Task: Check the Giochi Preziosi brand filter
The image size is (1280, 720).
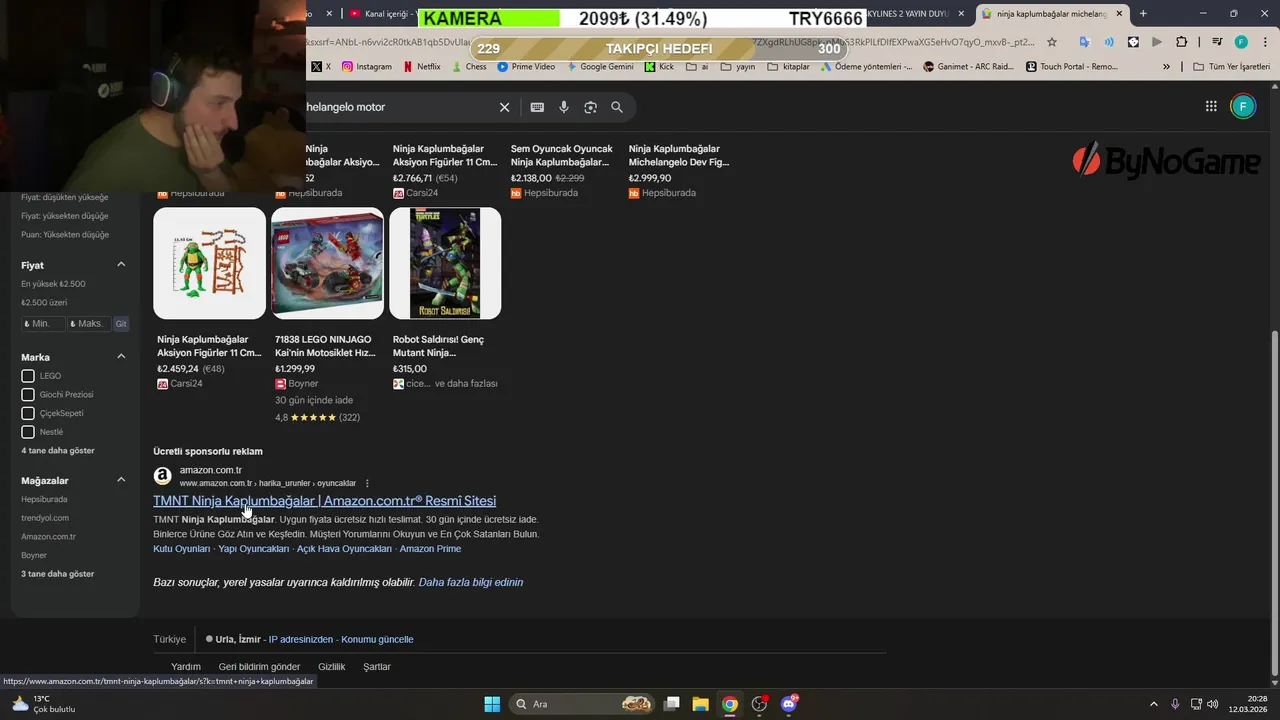Action: pyautogui.click(x=28, y=394)
